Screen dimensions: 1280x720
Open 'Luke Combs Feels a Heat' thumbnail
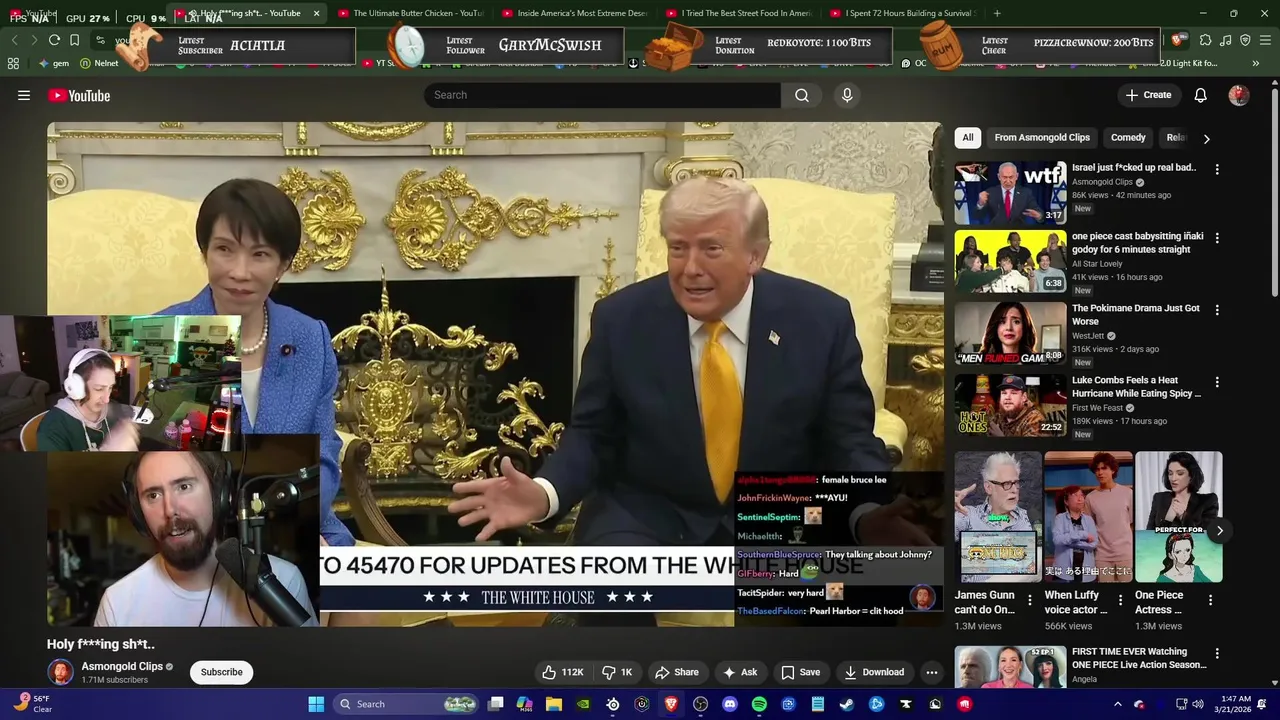click(x=1010, y=405)
